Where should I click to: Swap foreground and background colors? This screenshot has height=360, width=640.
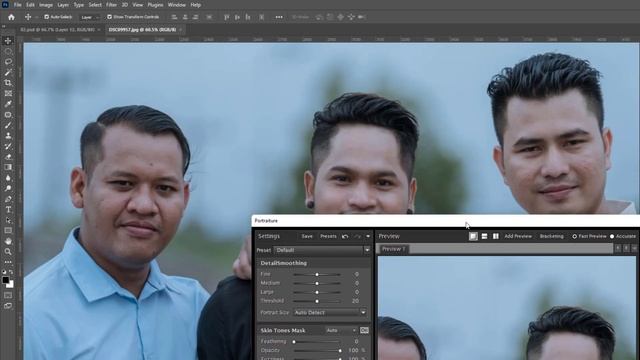[x=11, y=272]
